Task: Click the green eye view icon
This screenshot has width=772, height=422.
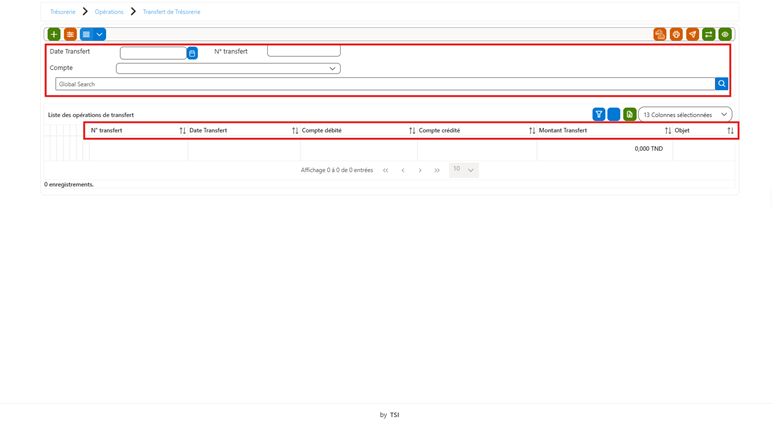Action: tap(725, 34)
